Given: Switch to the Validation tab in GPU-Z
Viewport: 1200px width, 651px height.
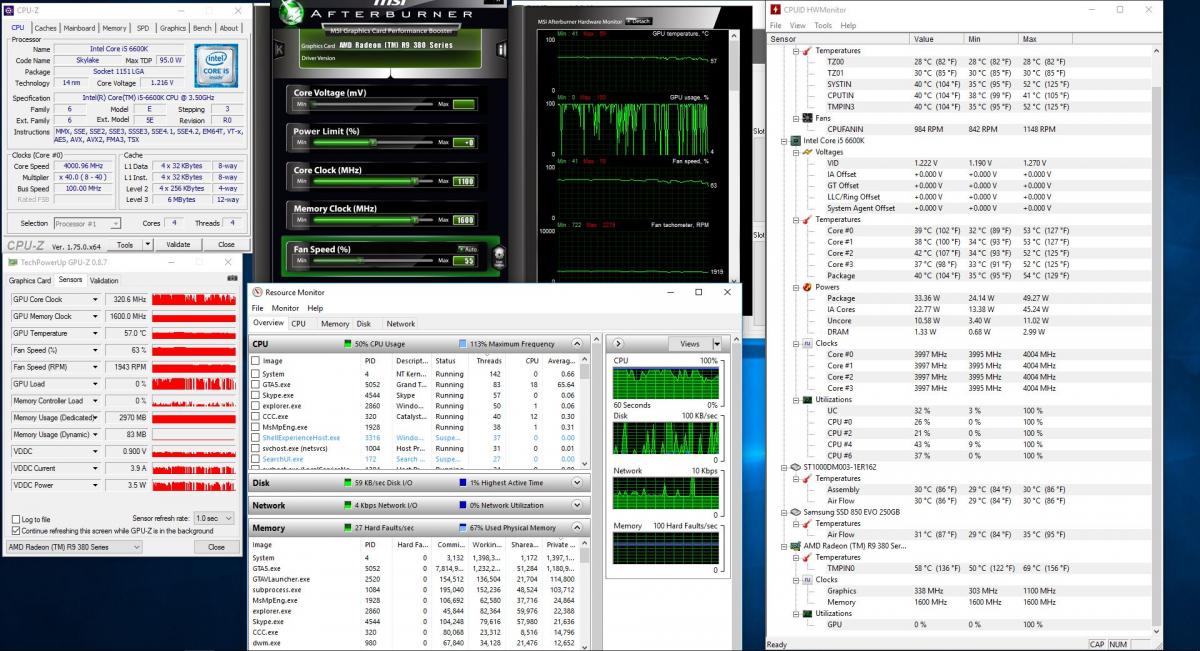Looking at the screenshot, I should coord(104,280).
